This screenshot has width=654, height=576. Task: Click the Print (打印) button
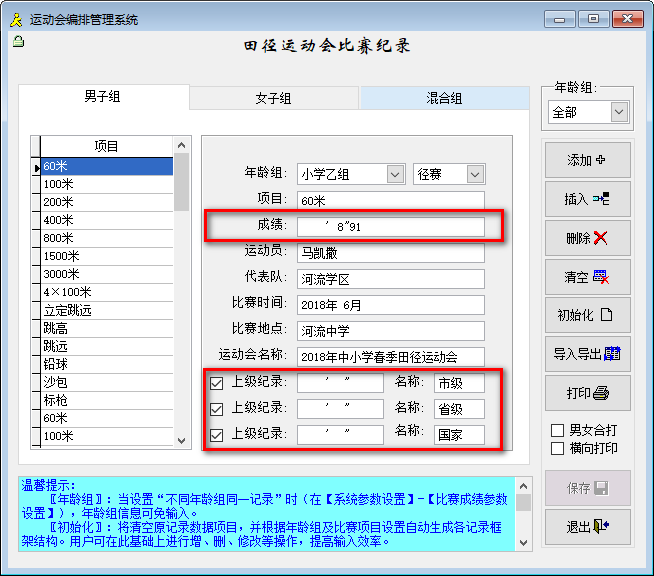click(x=587, y=393)
